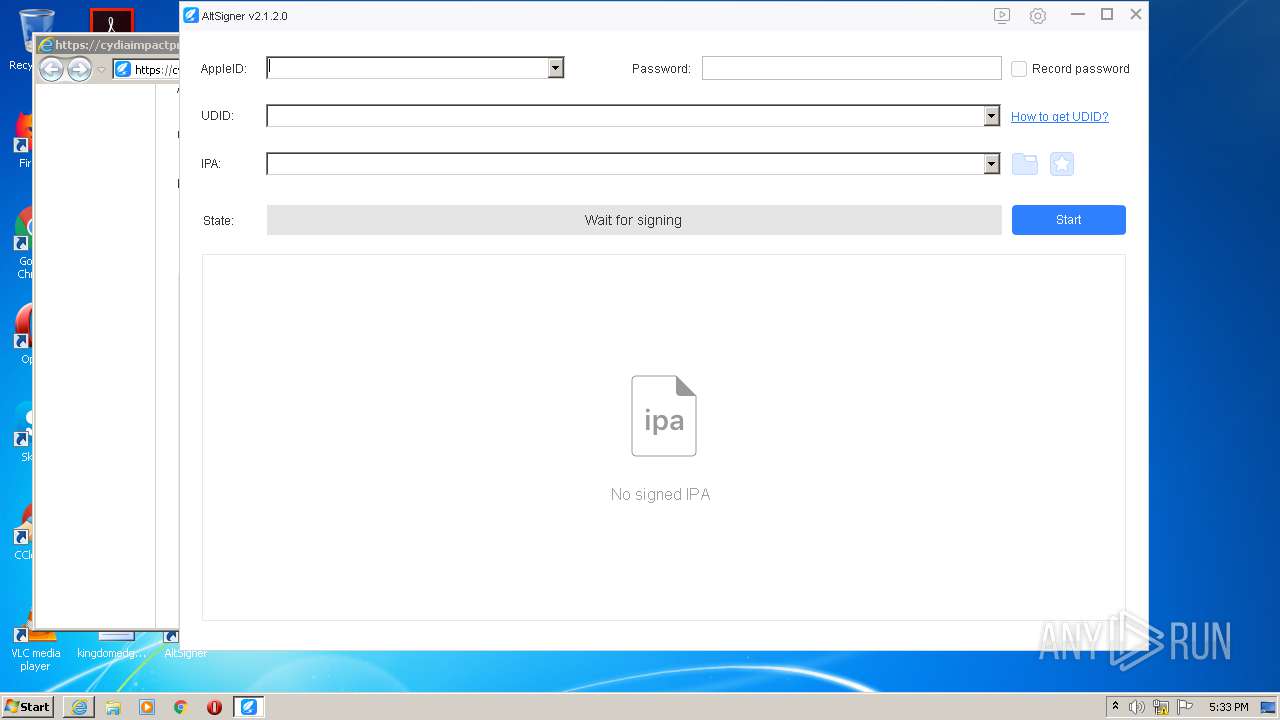Open the Action Center flag icon
The width and height of the screenshot is (1280, 720).
point(1185,707)
